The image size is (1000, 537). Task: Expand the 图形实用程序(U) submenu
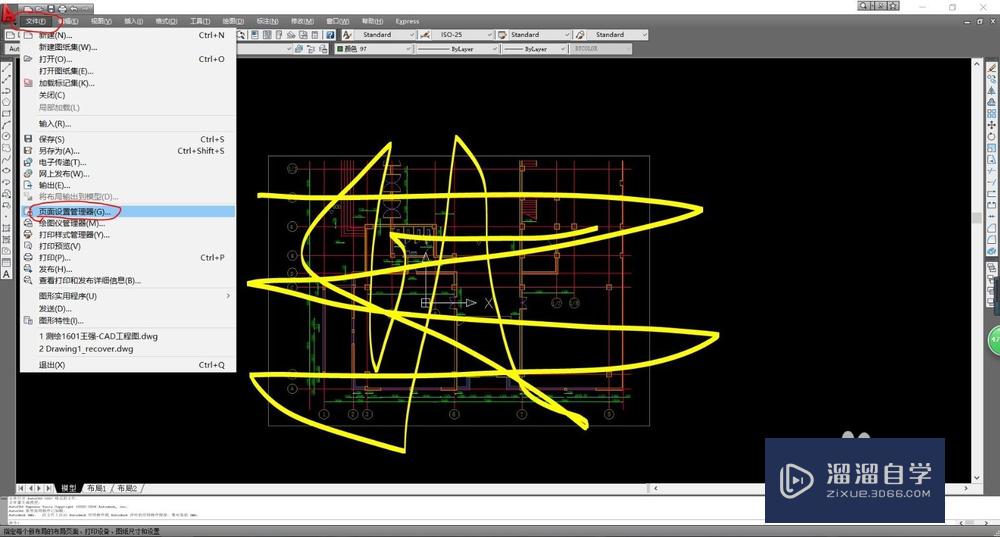(x=128, y=296)
